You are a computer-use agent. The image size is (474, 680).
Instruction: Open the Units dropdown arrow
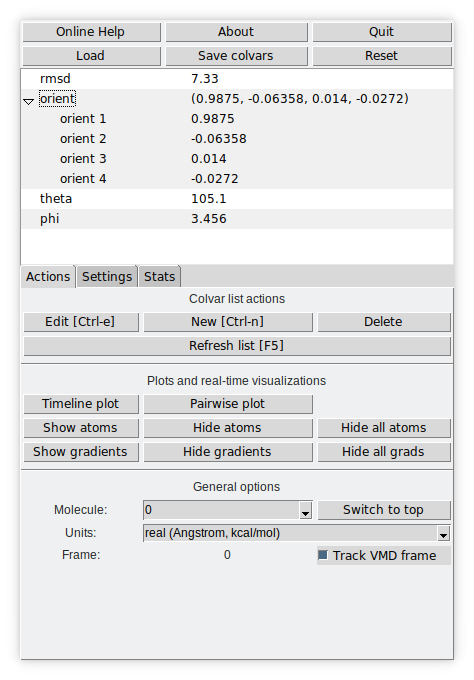pos(443,533)
